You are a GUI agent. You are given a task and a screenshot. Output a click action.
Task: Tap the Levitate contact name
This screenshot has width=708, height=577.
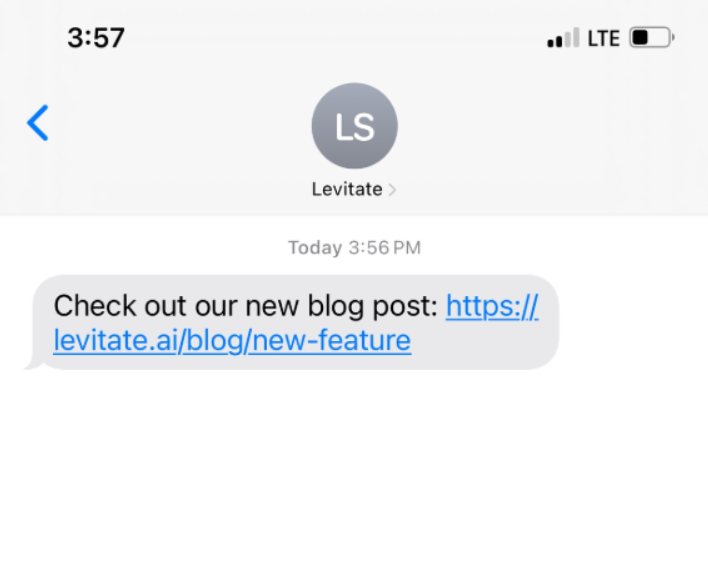(x=347, y=189)
